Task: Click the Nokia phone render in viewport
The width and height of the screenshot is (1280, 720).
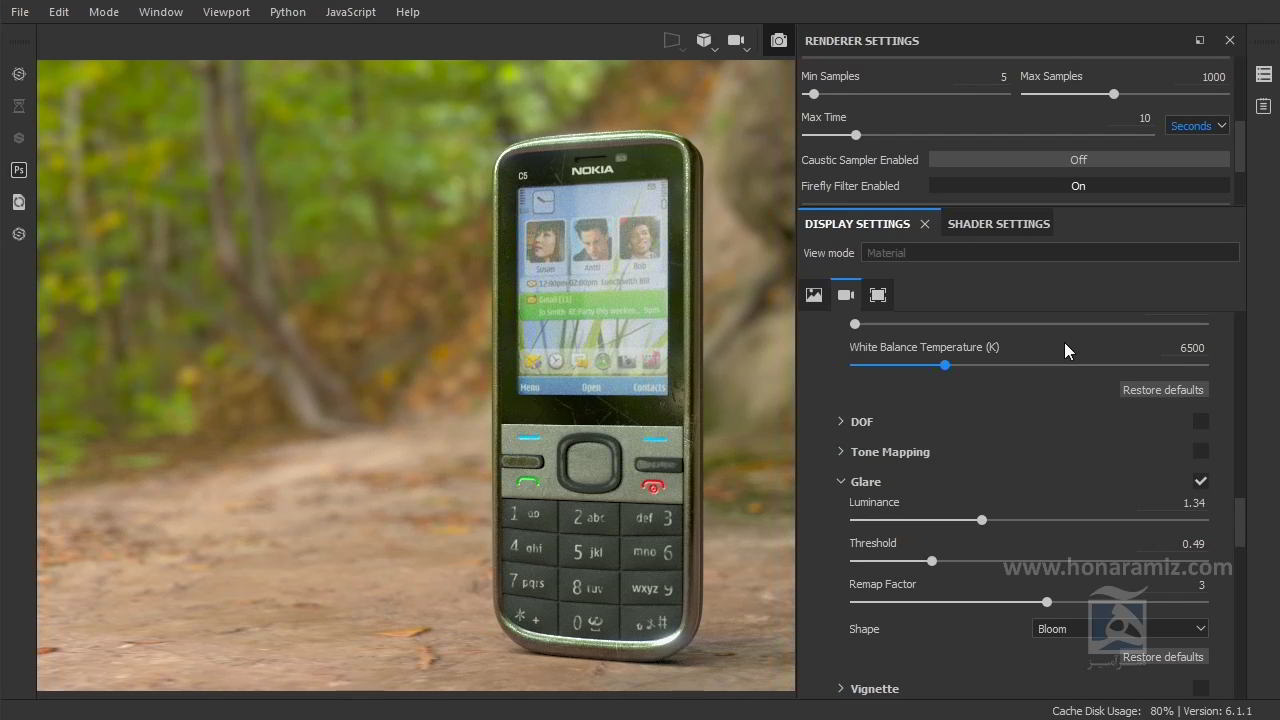Action: (597, 395)
